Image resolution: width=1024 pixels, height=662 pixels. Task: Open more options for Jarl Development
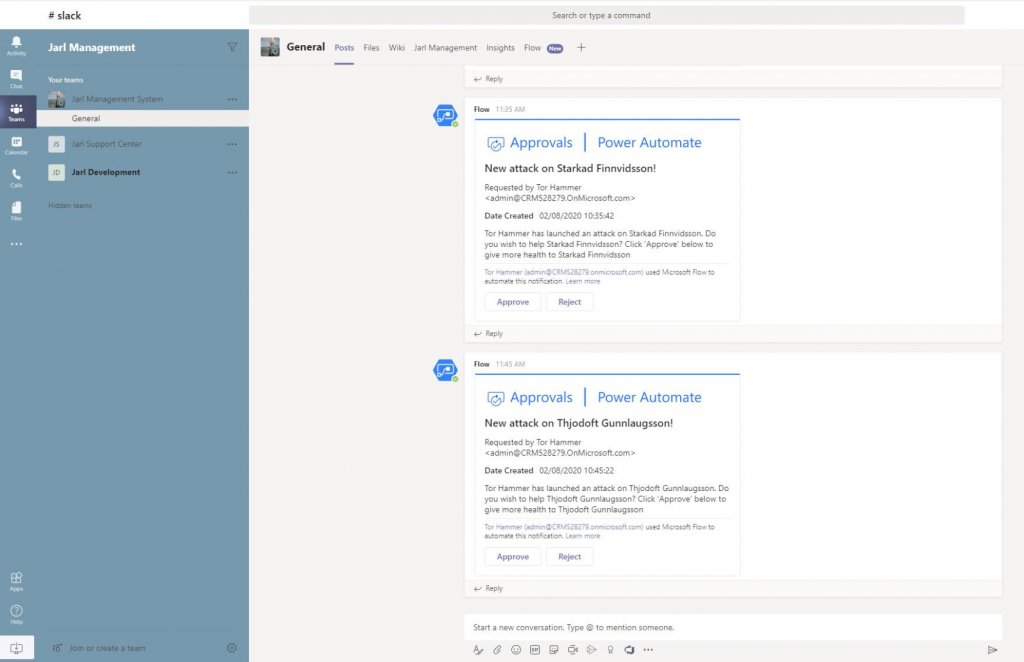232,172
